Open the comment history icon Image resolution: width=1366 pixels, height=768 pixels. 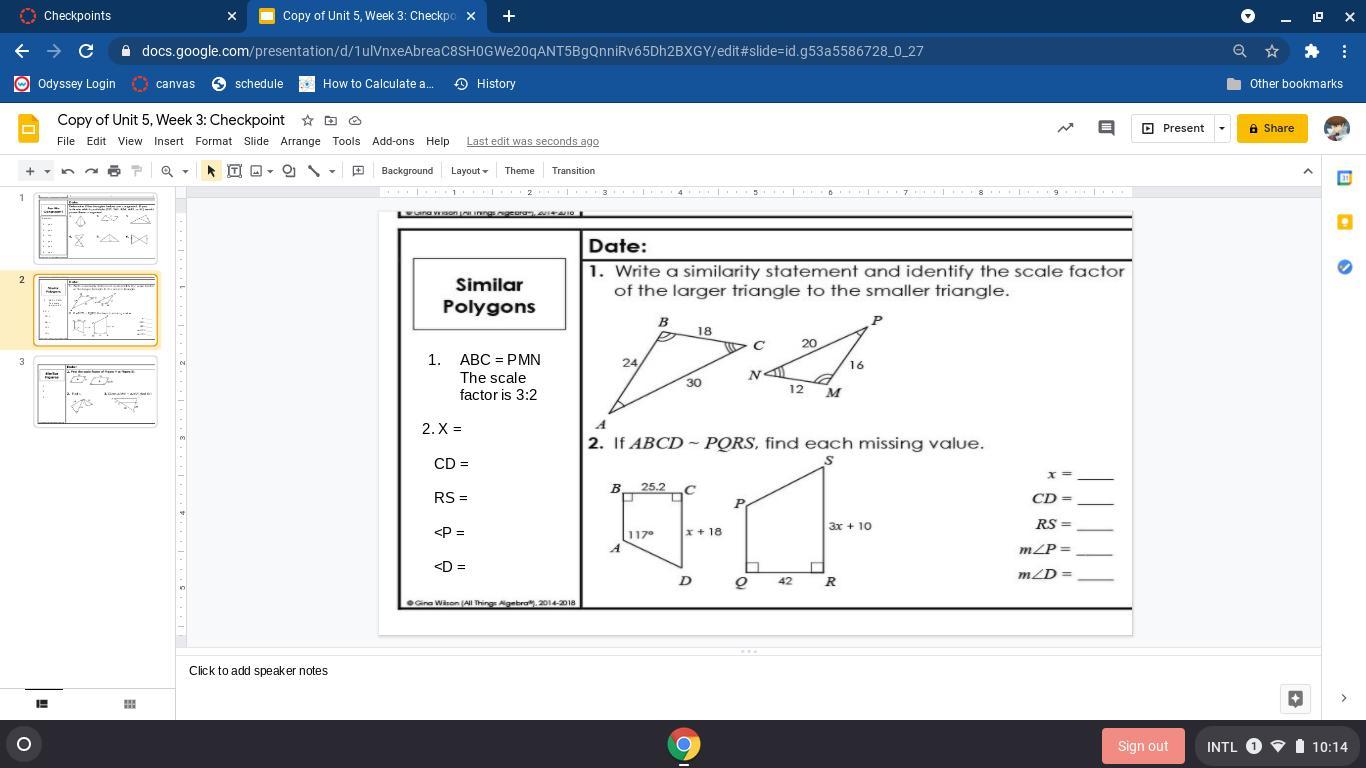click(x=1106, y=128)
